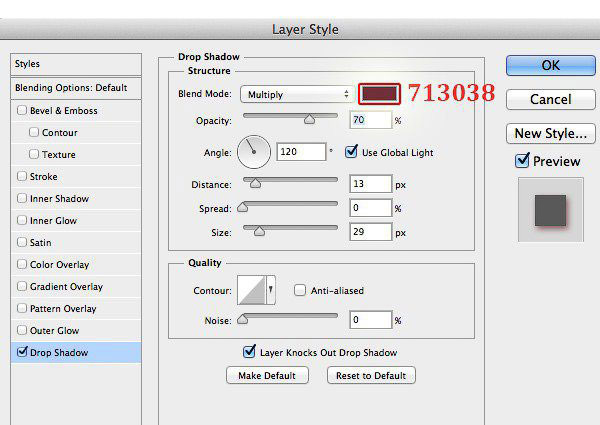Click the Make Default button

267,375
